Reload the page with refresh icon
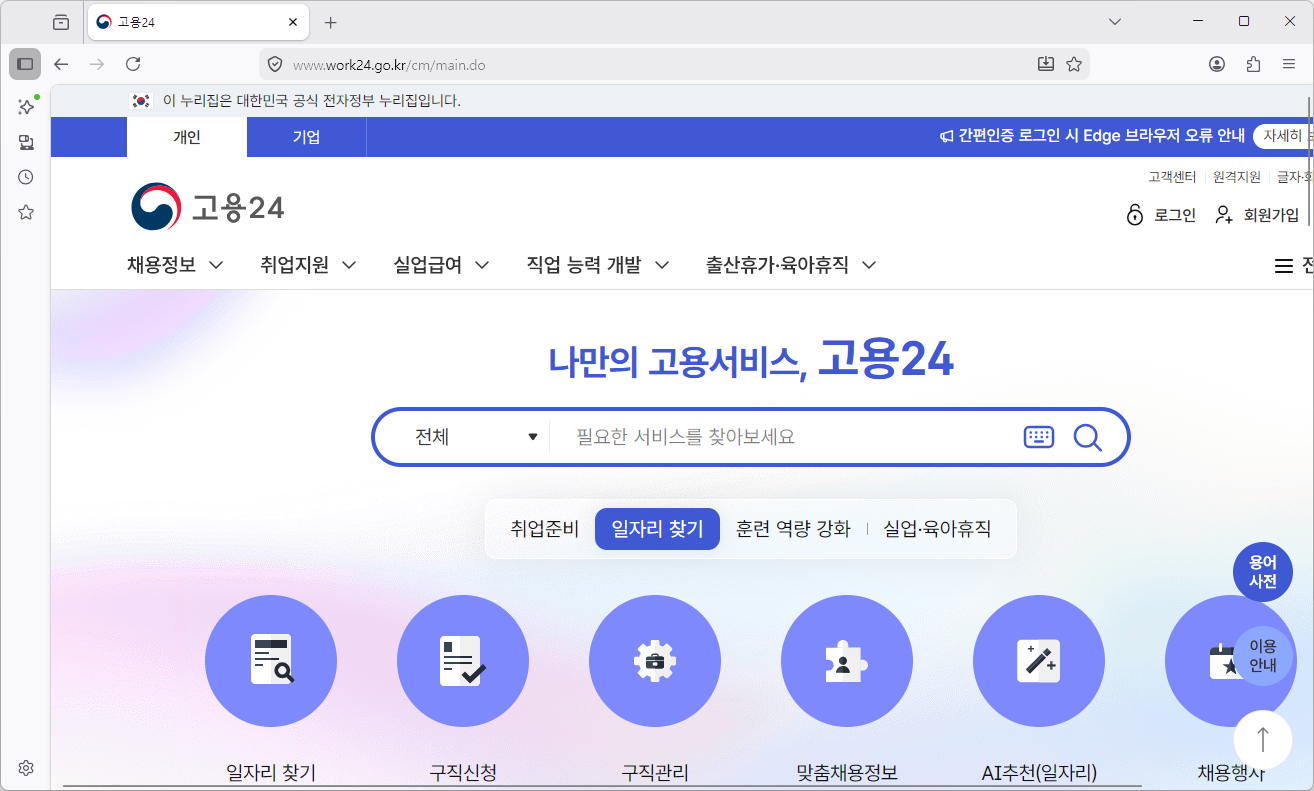 (x=133, y=64)
